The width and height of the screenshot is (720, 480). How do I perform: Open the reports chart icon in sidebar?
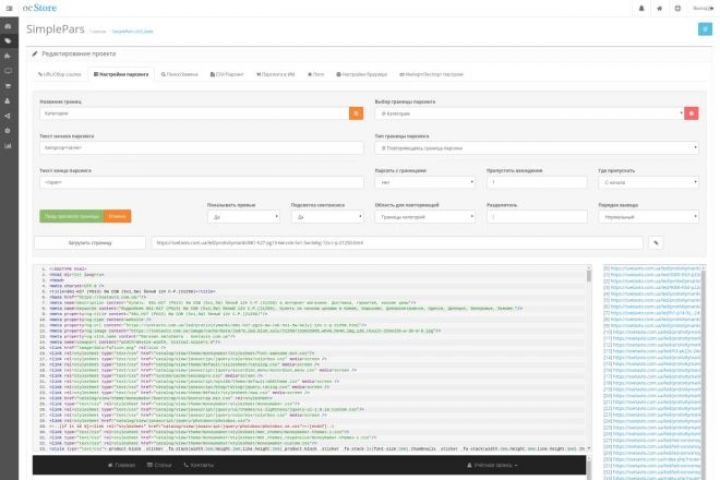8,146
